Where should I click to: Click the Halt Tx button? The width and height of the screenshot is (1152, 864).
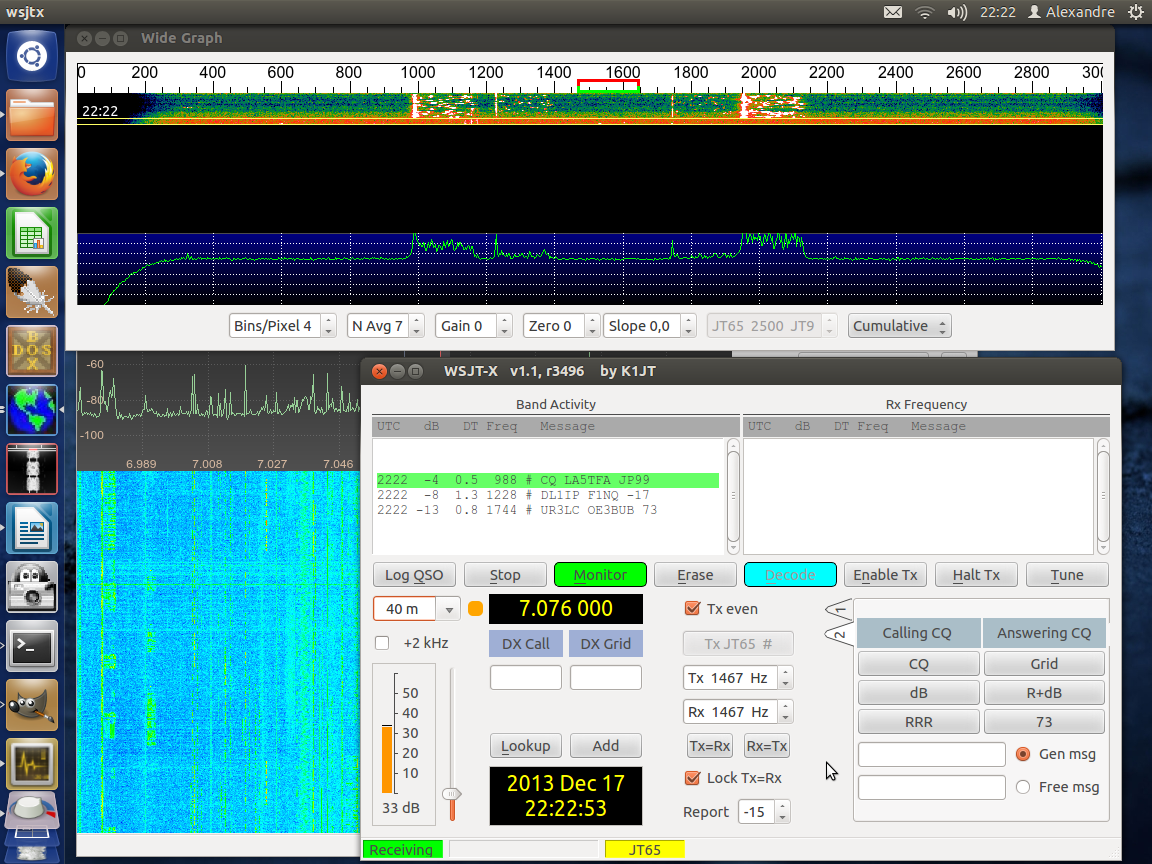coord(976,575)
